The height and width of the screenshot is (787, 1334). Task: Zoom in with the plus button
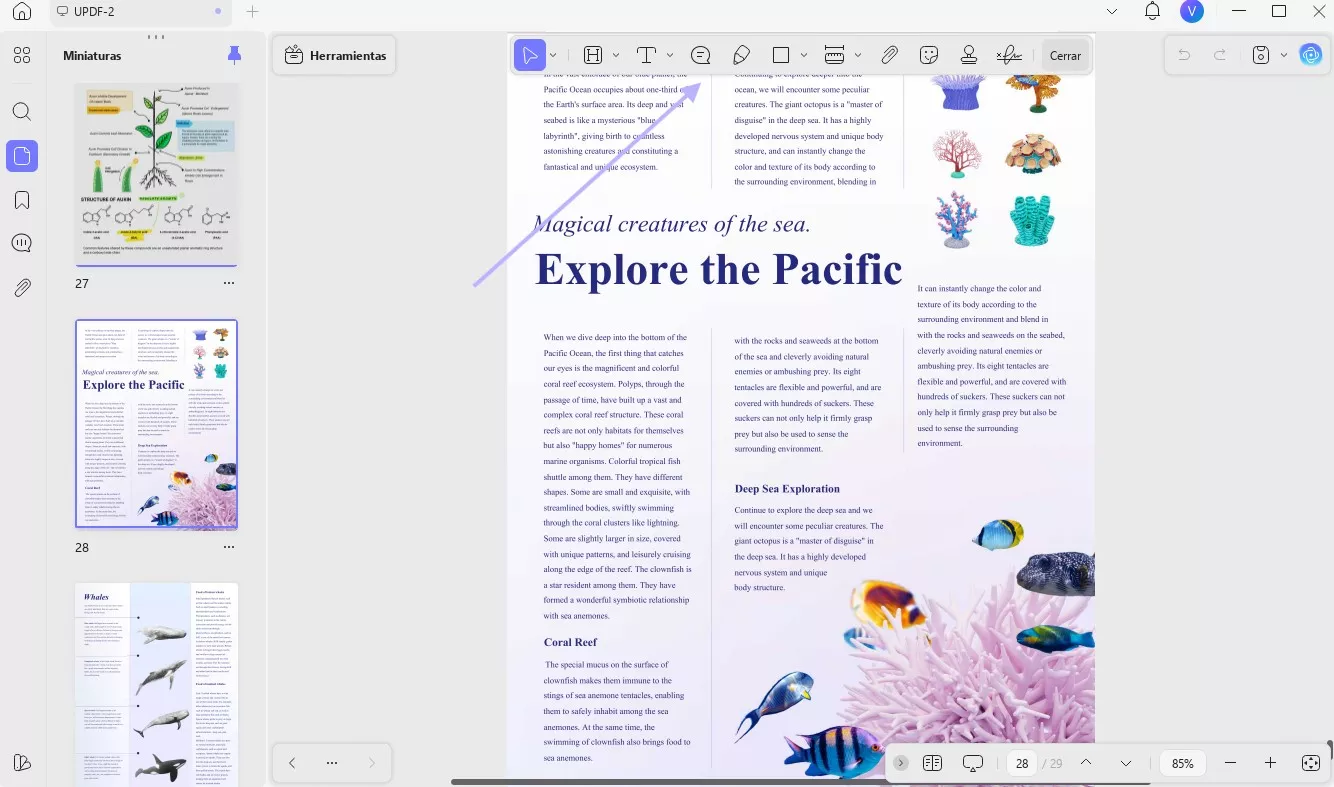coord(1270,763)
